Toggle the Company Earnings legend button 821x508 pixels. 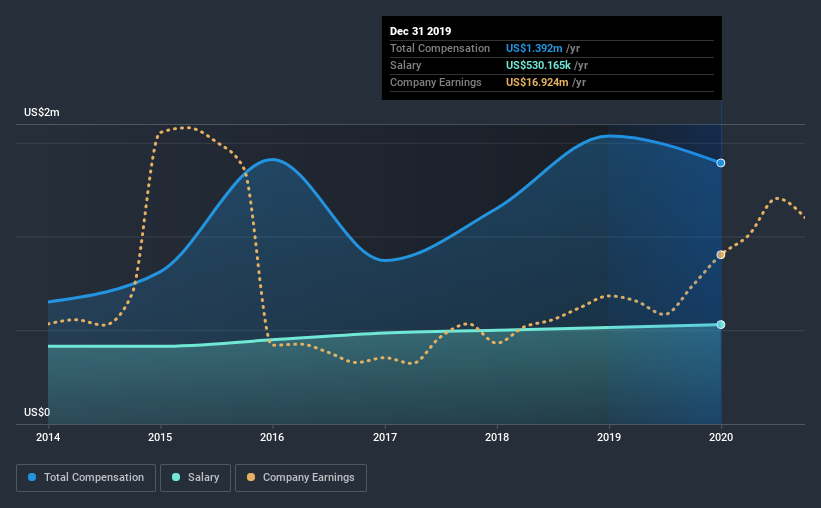301,478
